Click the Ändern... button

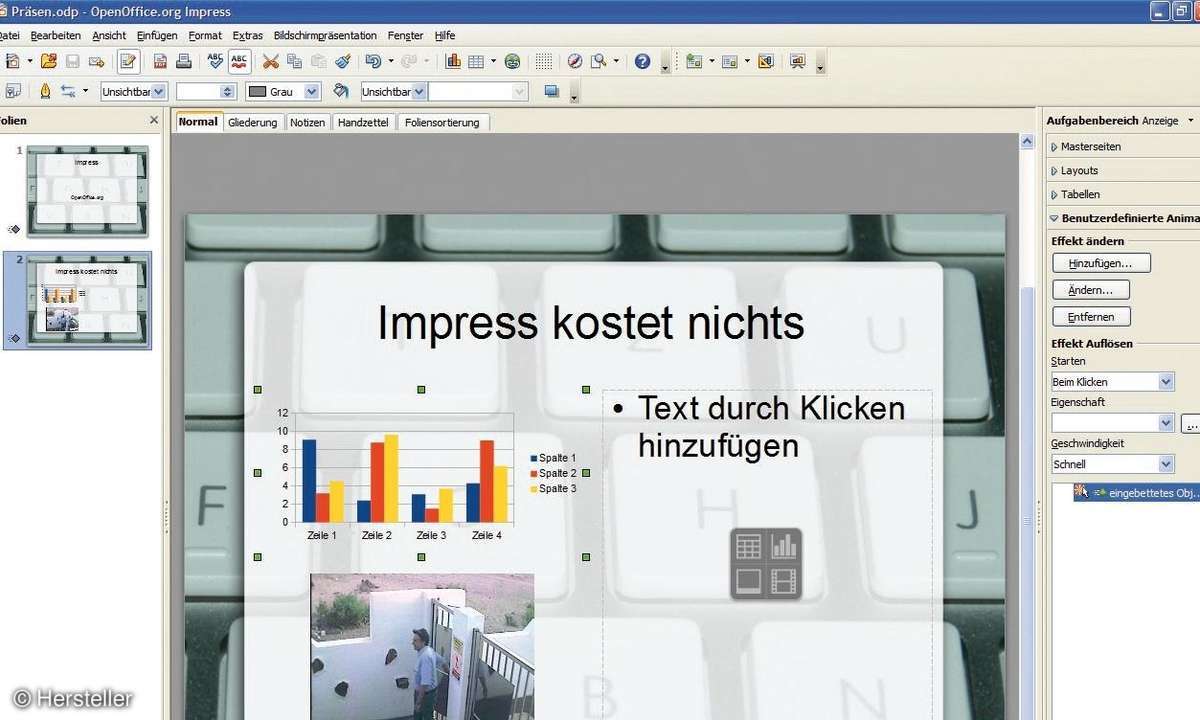click(1091, 290)
